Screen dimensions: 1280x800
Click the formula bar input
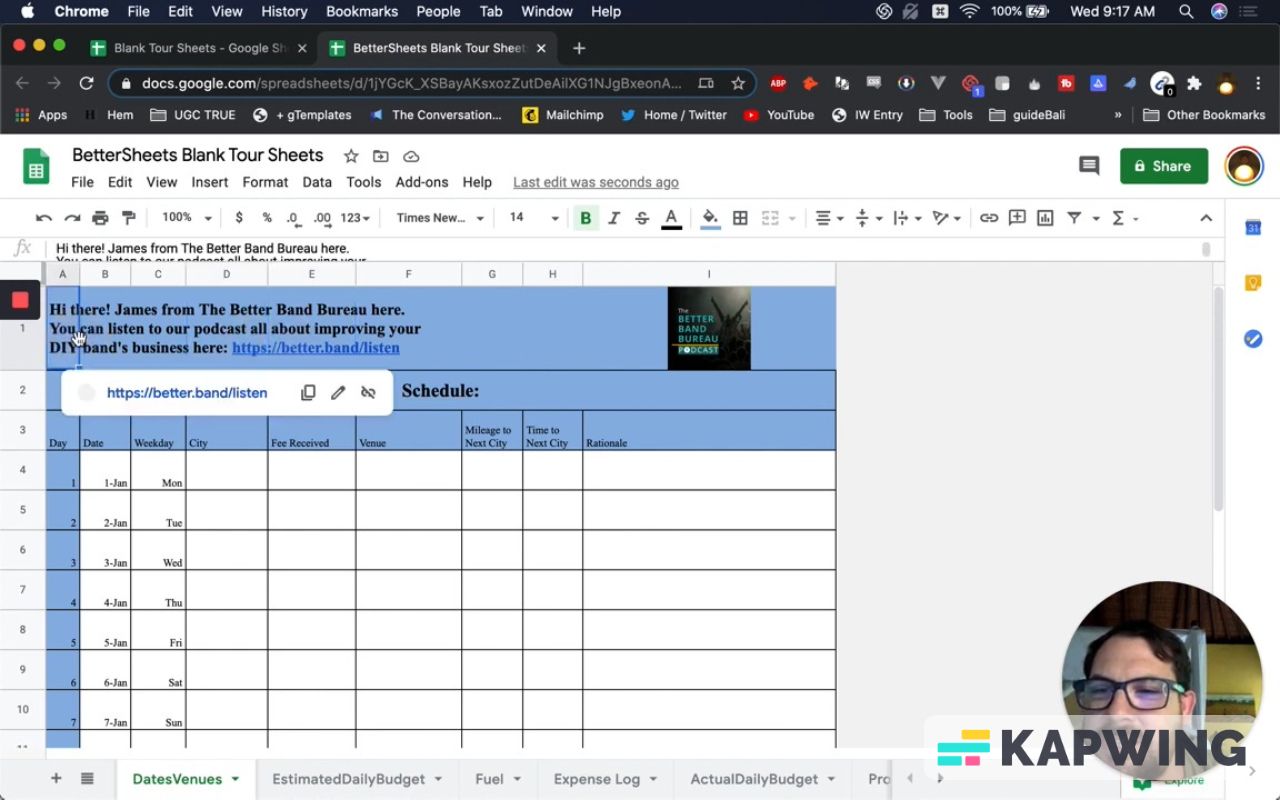pyautogui.click(x=625, y=249)
